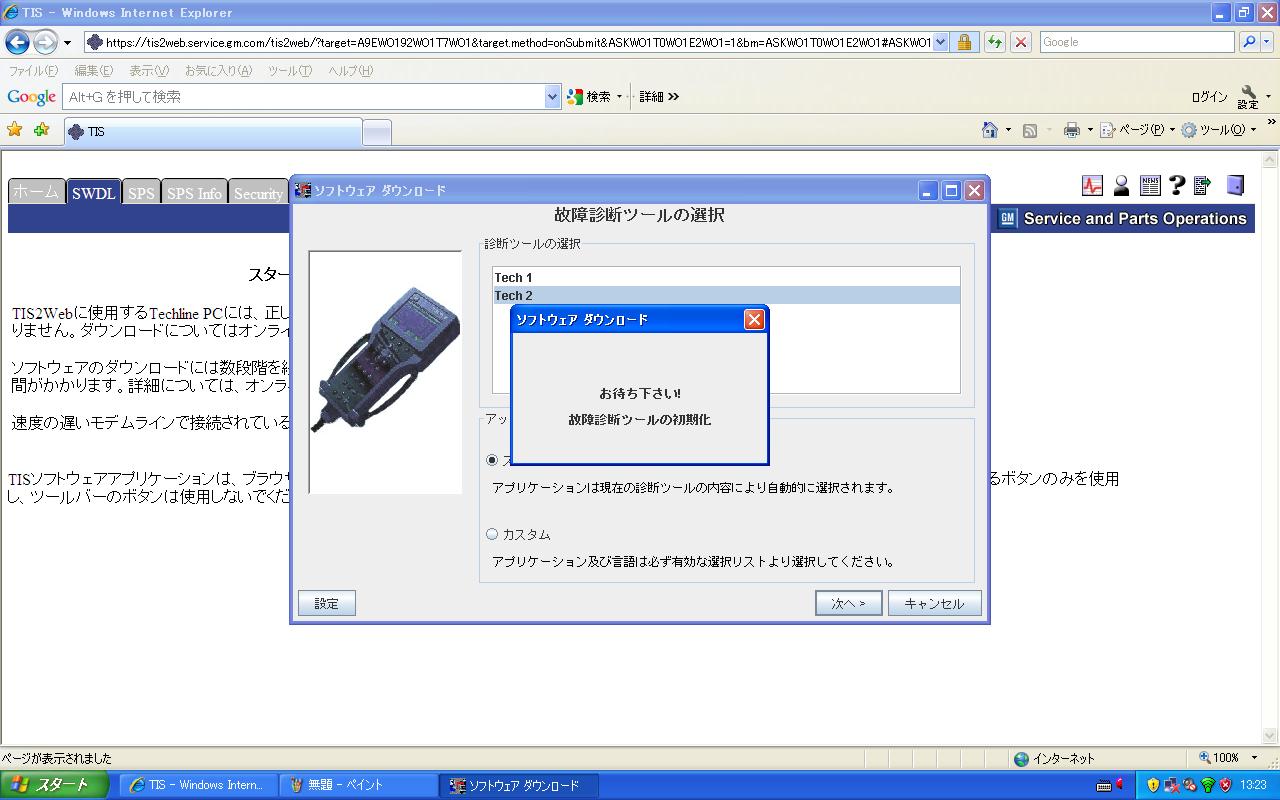This screenshot has height=800, width=1280.
Task: Click the question mark help icon
Action: [x=1177, y=185]
